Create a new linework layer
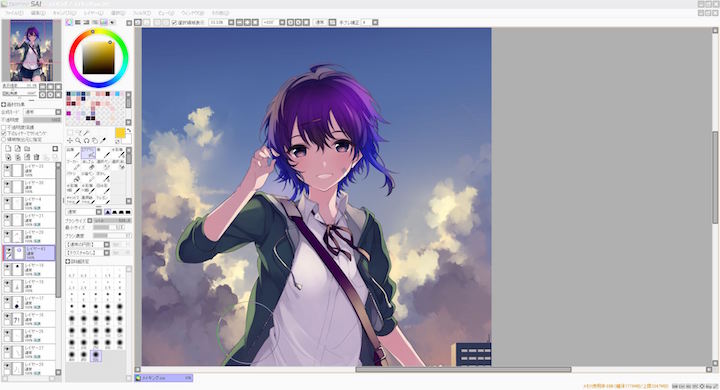Image resolution: width=720 pixels, height=390 pixels. (17, 148)
